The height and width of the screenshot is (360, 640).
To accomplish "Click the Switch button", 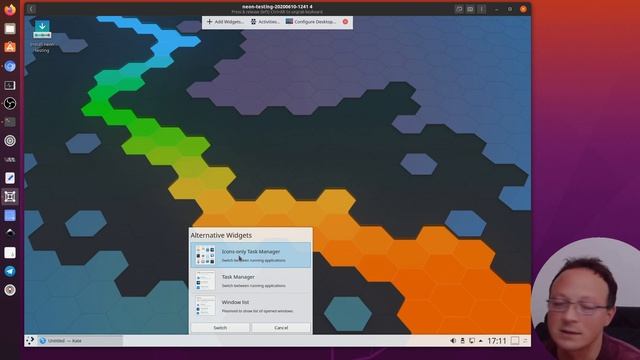I will tap(220, 327).
